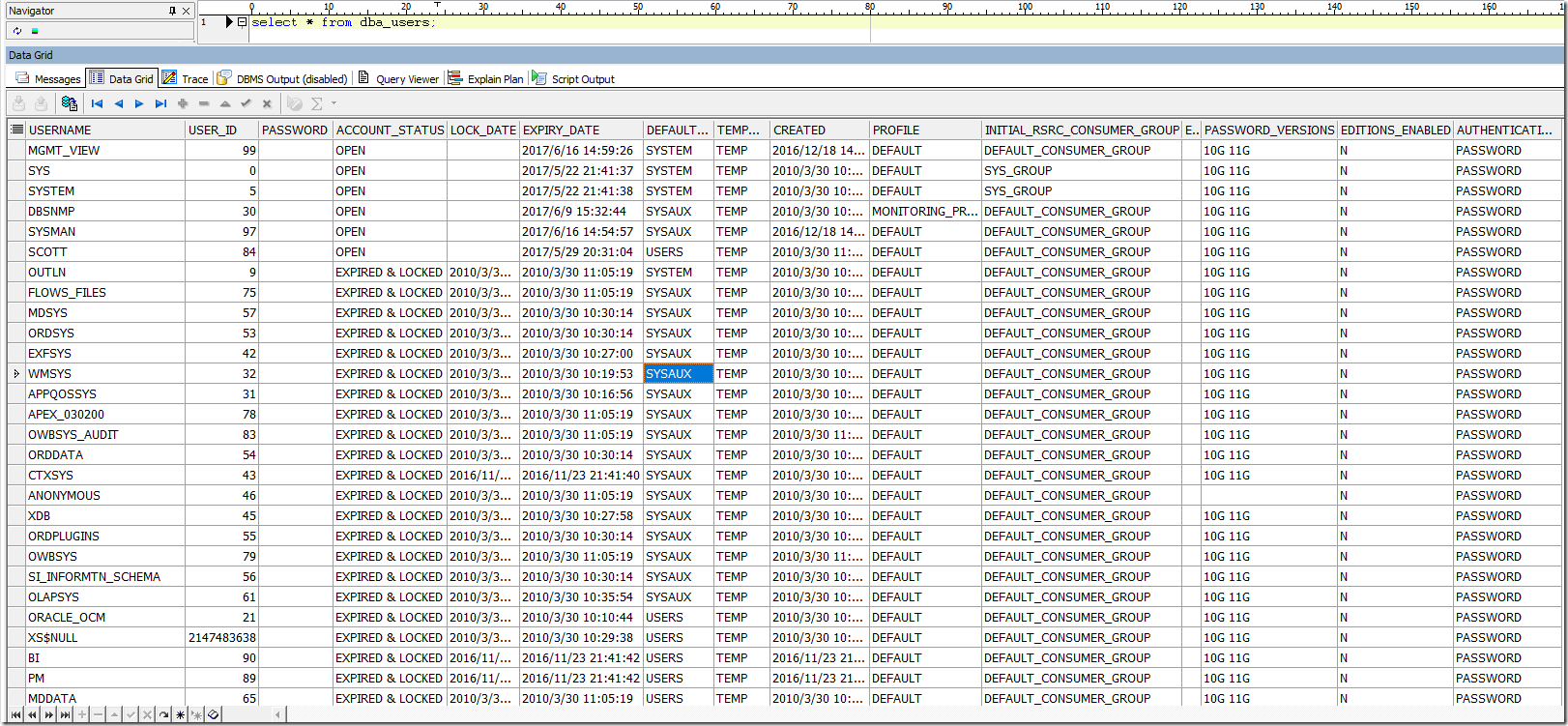Click the WMSYS row indicator arrow

(16, 373)
